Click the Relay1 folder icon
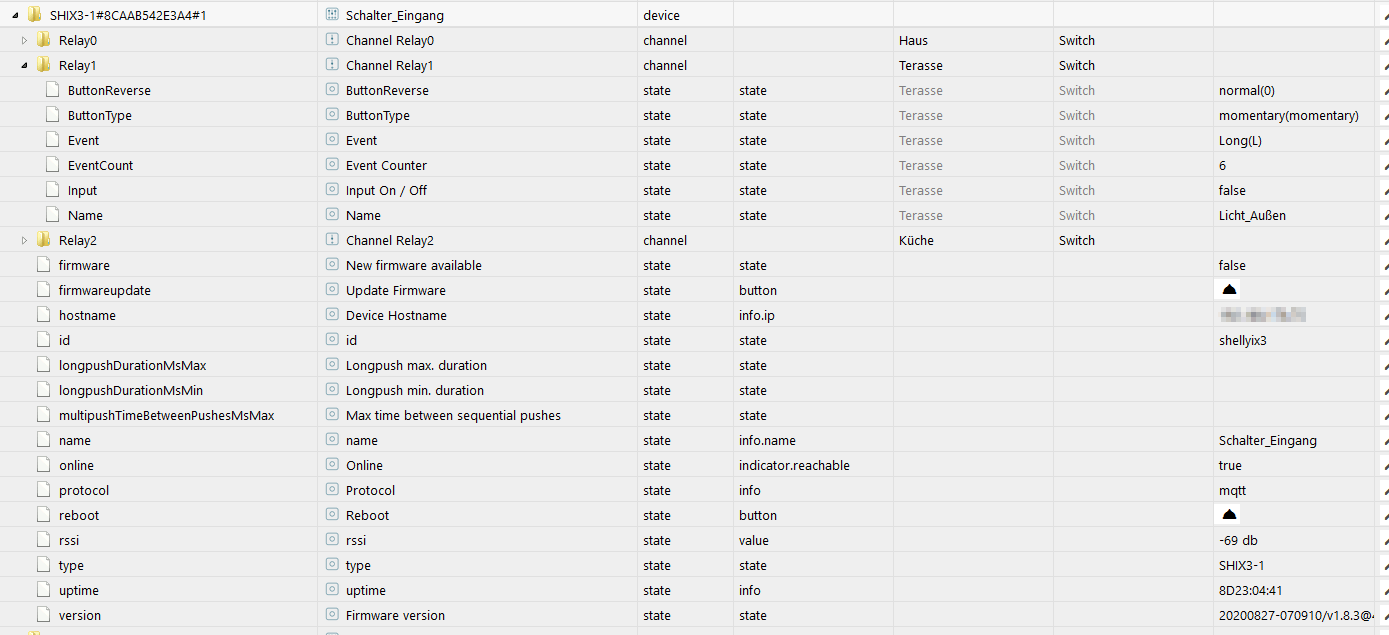This screenshot has width=1389, height=635. coord(44,65)
